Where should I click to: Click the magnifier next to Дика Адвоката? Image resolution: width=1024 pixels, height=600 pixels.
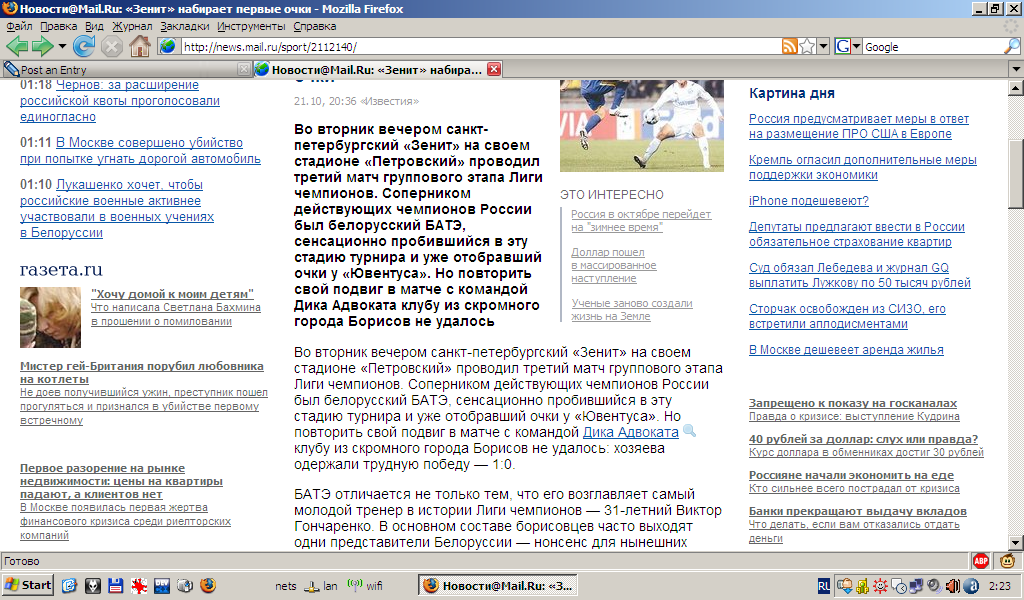[x=689, y=432]
